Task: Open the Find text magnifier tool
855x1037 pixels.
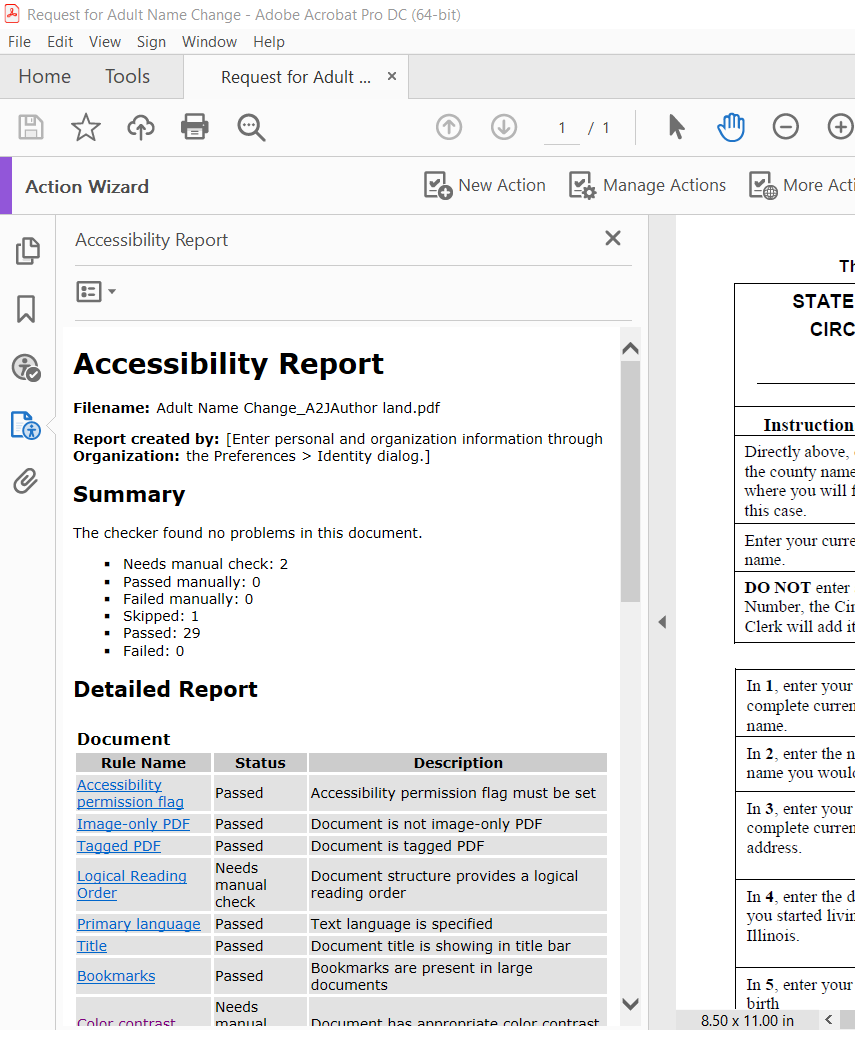Action: (x=251, y=127)
